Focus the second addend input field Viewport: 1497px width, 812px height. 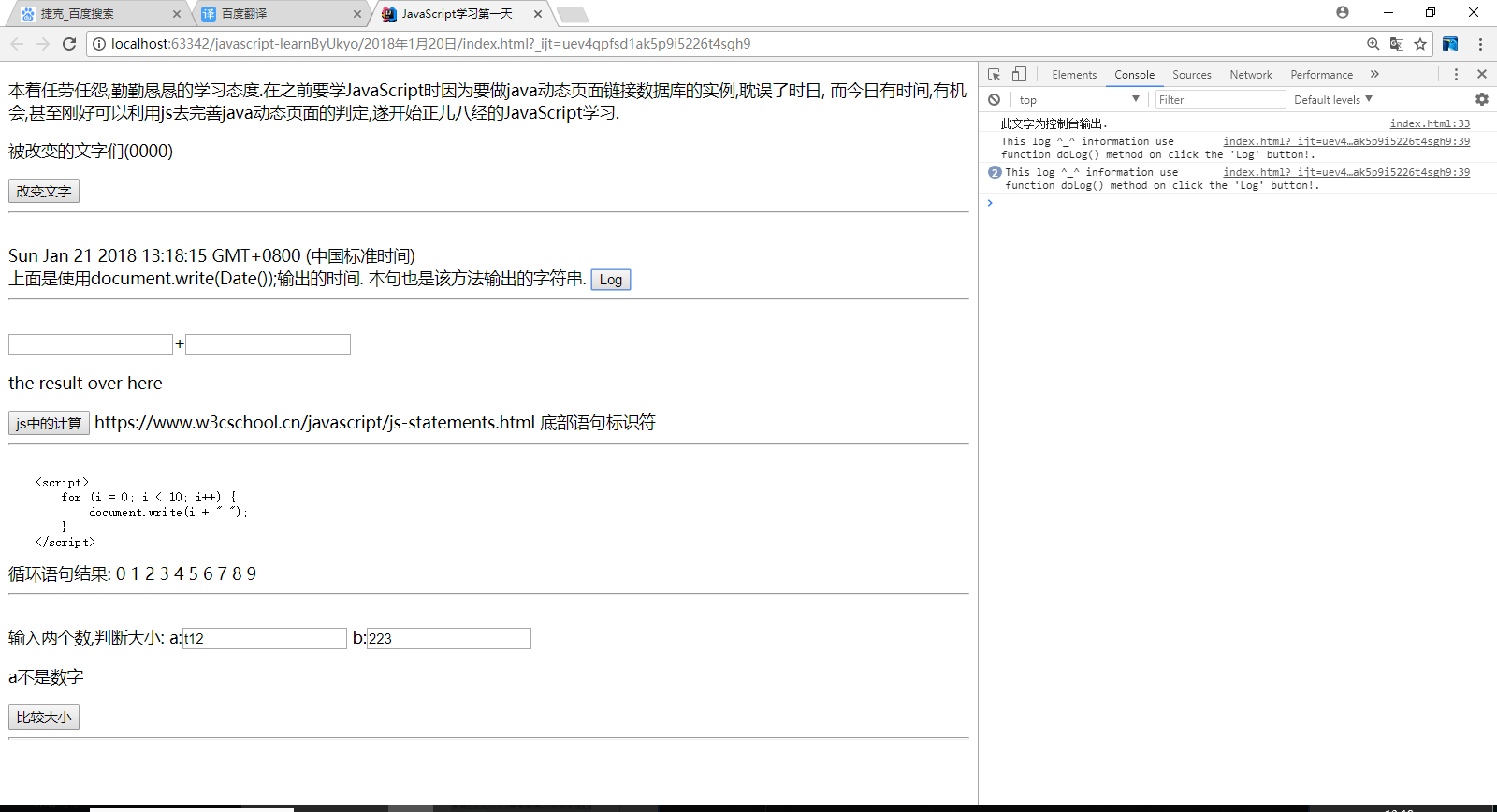pyautogui.click(x=268, y=344)
